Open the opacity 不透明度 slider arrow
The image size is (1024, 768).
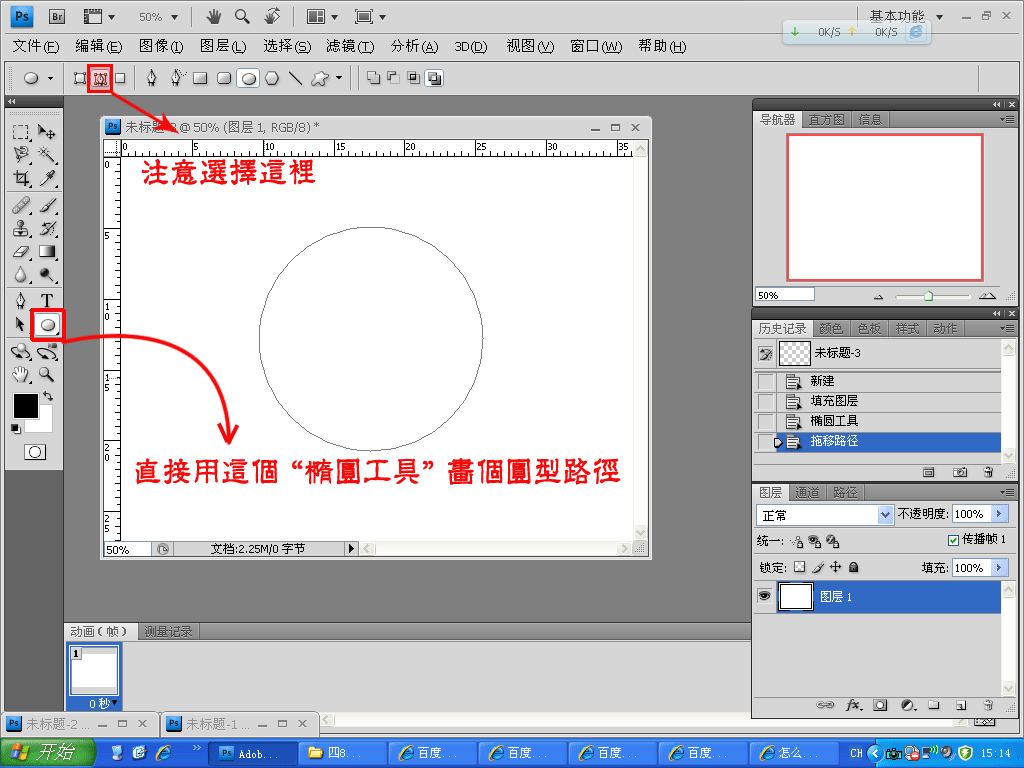click(x=999, y=514)
